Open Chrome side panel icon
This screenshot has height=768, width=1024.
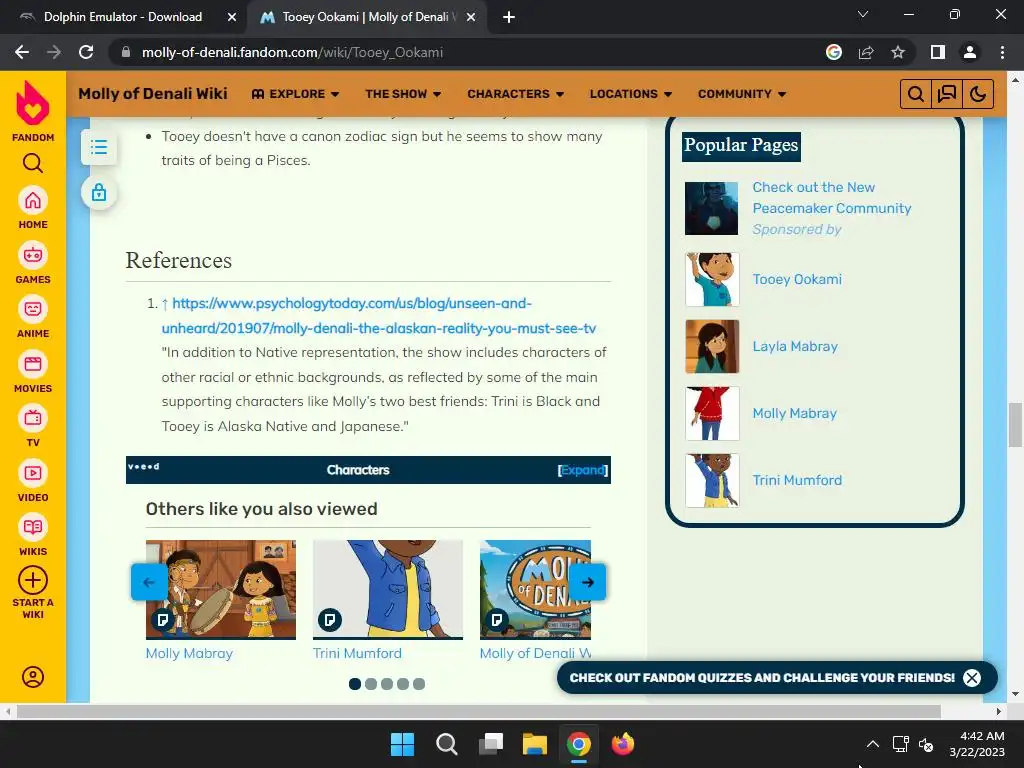[938, 52]
